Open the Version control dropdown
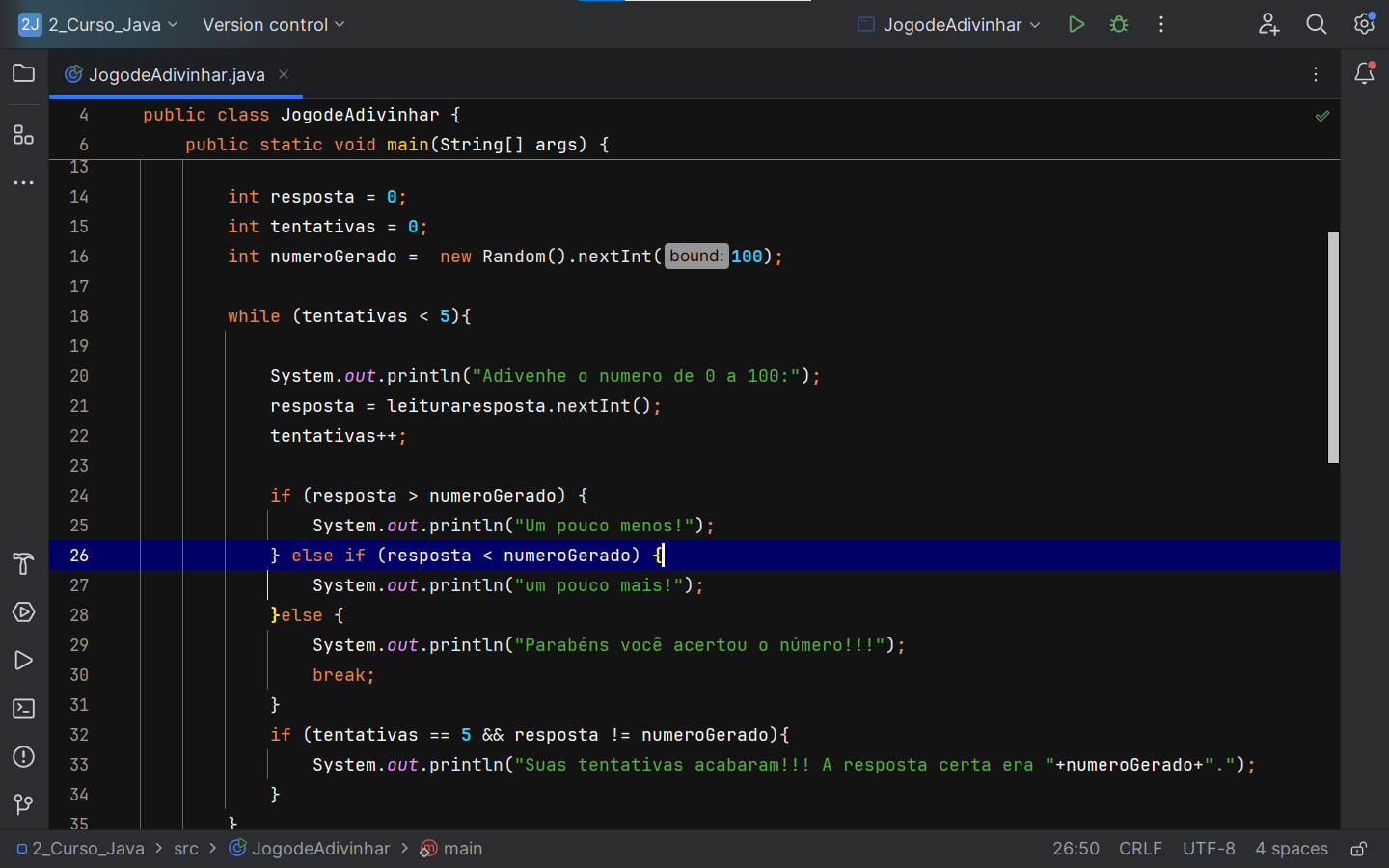 pyautogui.click(x=273, y=24)
